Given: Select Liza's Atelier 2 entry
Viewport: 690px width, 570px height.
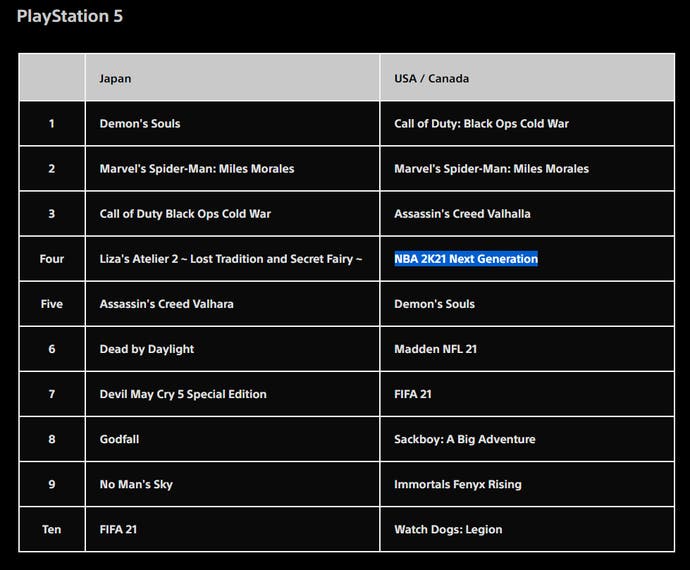Looking at the screenshot, I should (231, 259).
